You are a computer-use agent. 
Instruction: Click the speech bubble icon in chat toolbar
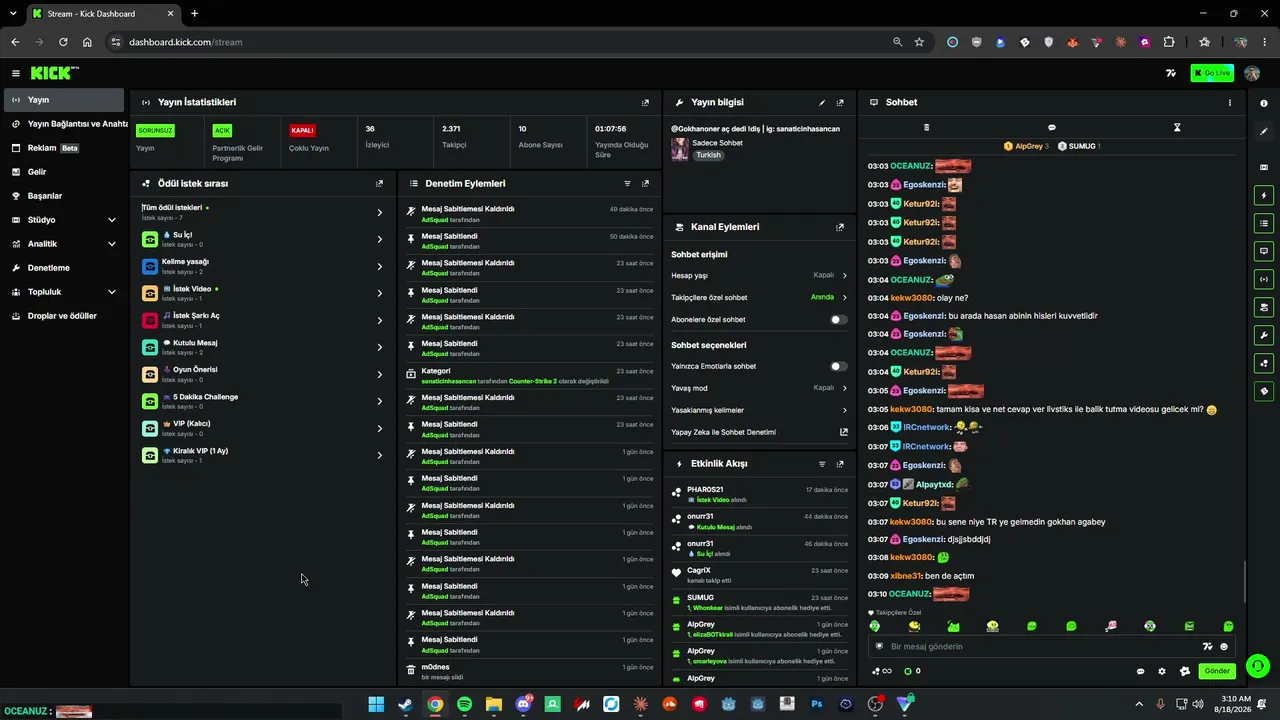[x=1052, y=127]
